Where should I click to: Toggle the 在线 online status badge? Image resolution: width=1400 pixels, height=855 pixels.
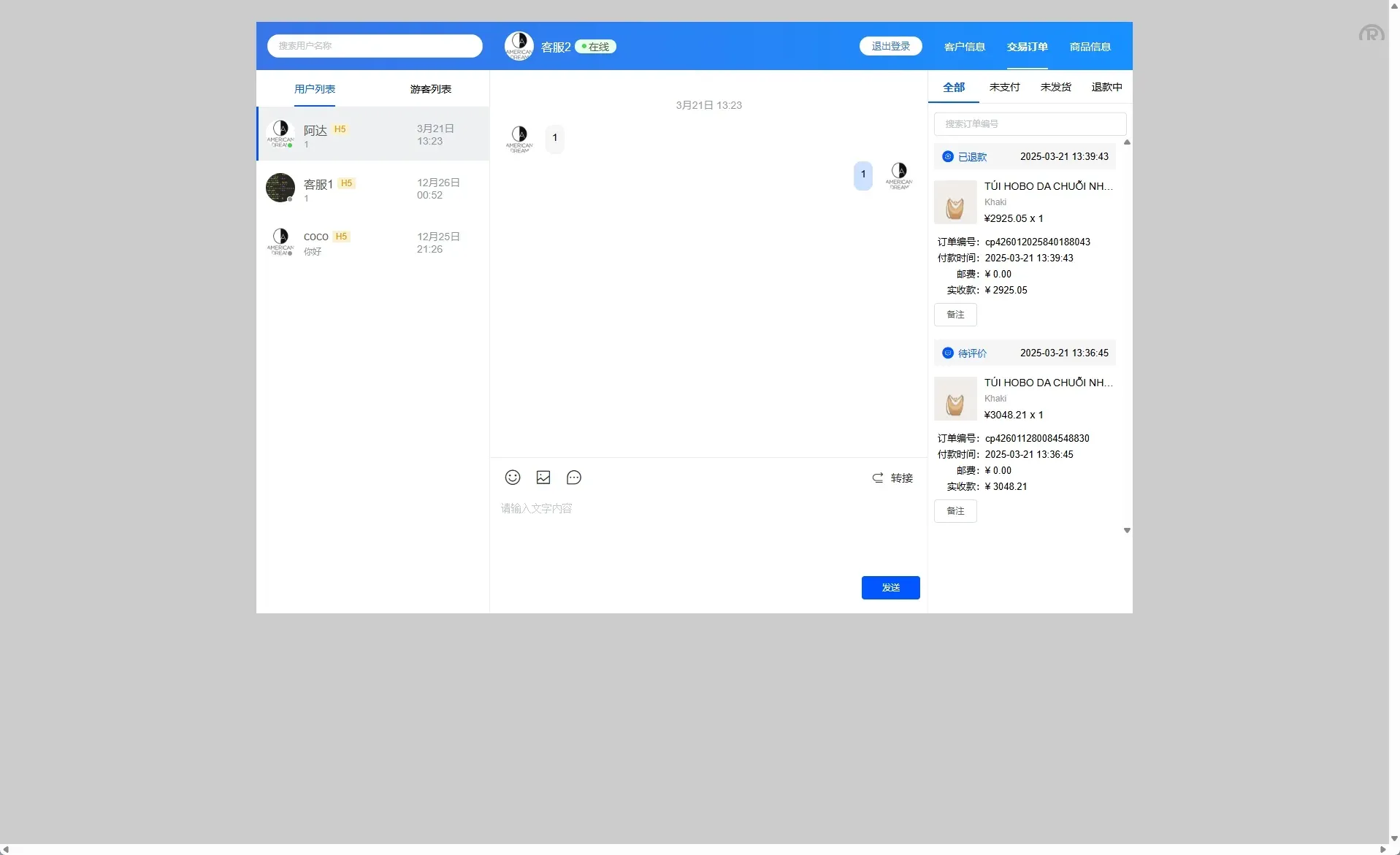point(594,46)
